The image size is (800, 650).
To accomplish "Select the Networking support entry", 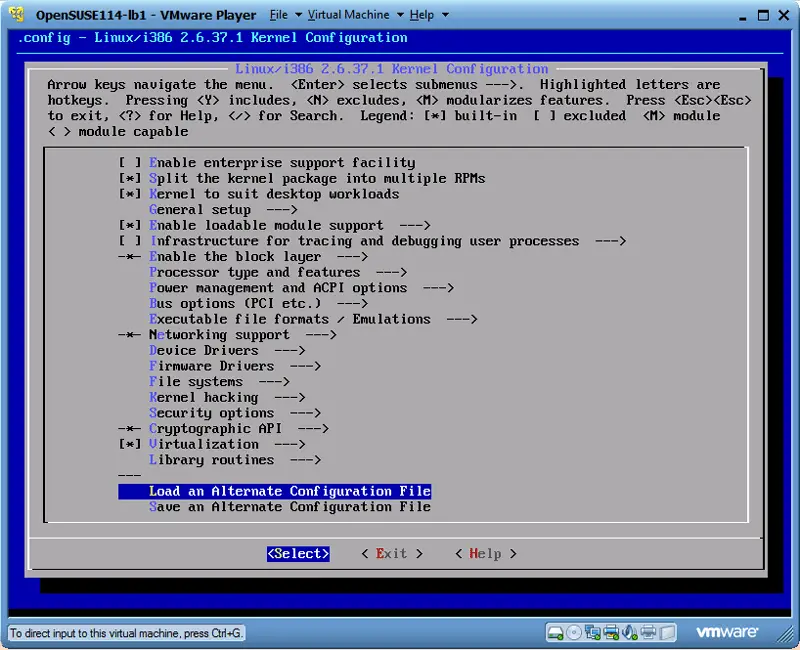I will [x=228, y=335].
